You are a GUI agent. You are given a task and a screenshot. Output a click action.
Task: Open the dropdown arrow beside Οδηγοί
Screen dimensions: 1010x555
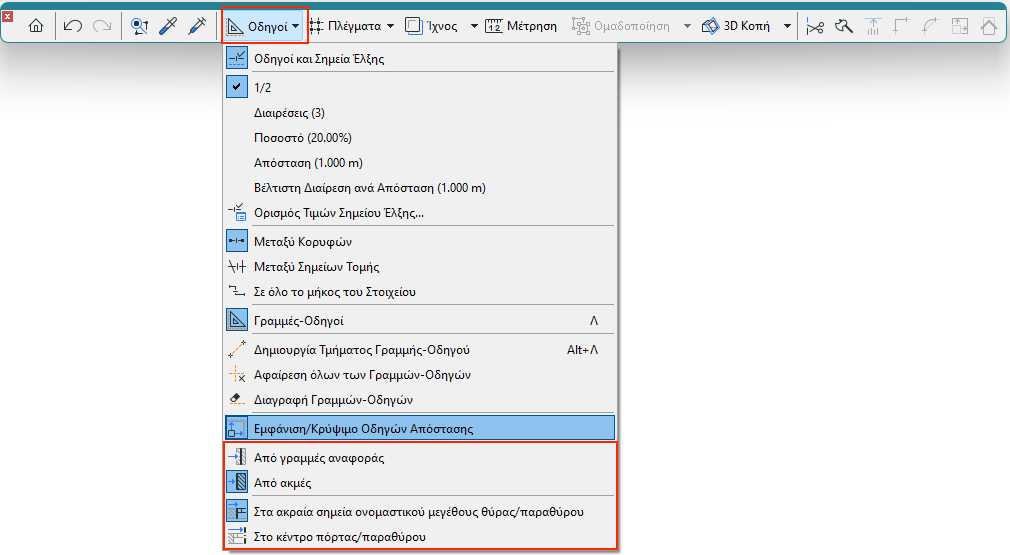[x=295, y=26]
